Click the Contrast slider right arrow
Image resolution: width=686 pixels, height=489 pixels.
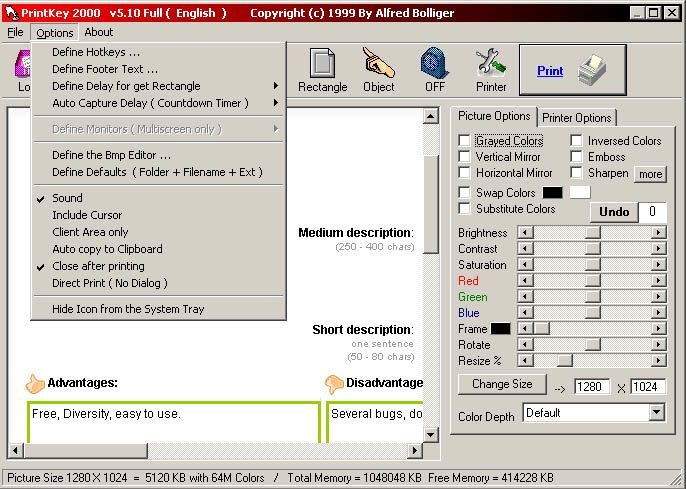click(x=658, y=248)
